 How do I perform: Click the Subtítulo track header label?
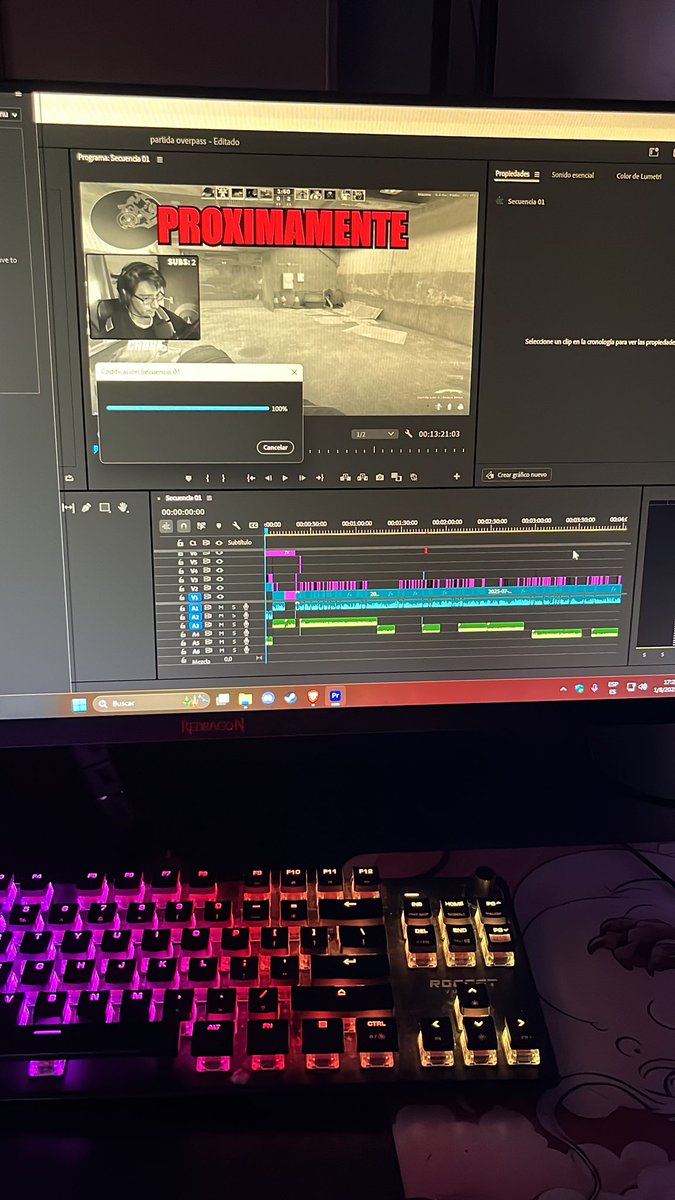point(240,543)
